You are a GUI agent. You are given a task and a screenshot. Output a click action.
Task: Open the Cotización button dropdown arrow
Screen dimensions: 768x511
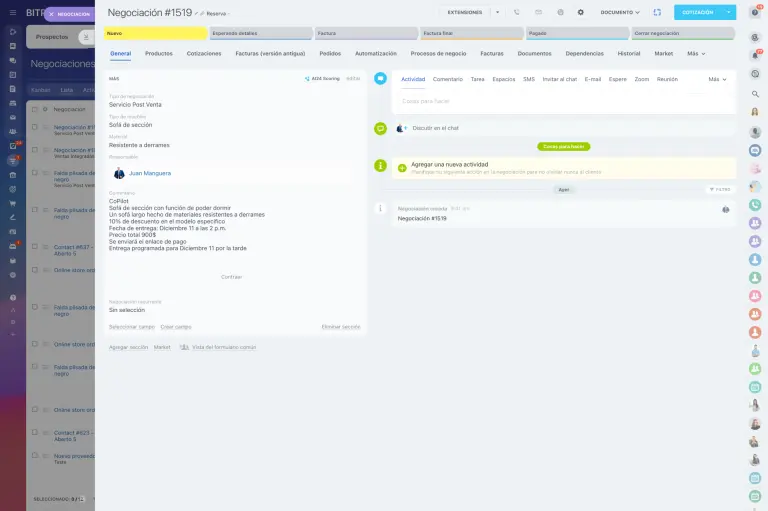pos(729,12)
